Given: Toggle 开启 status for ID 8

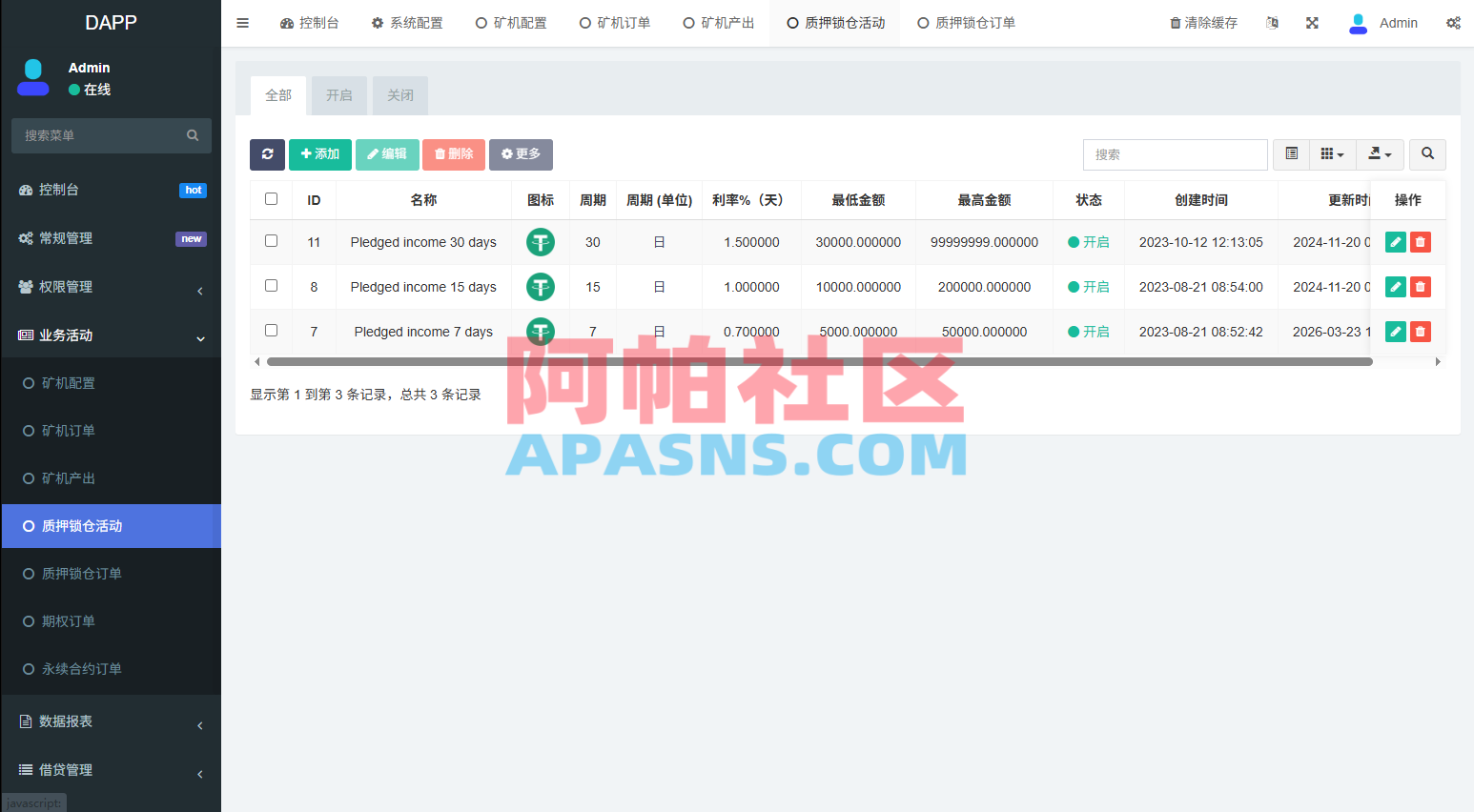Looking at the screenshot, I should click(x=1088, y=287).
